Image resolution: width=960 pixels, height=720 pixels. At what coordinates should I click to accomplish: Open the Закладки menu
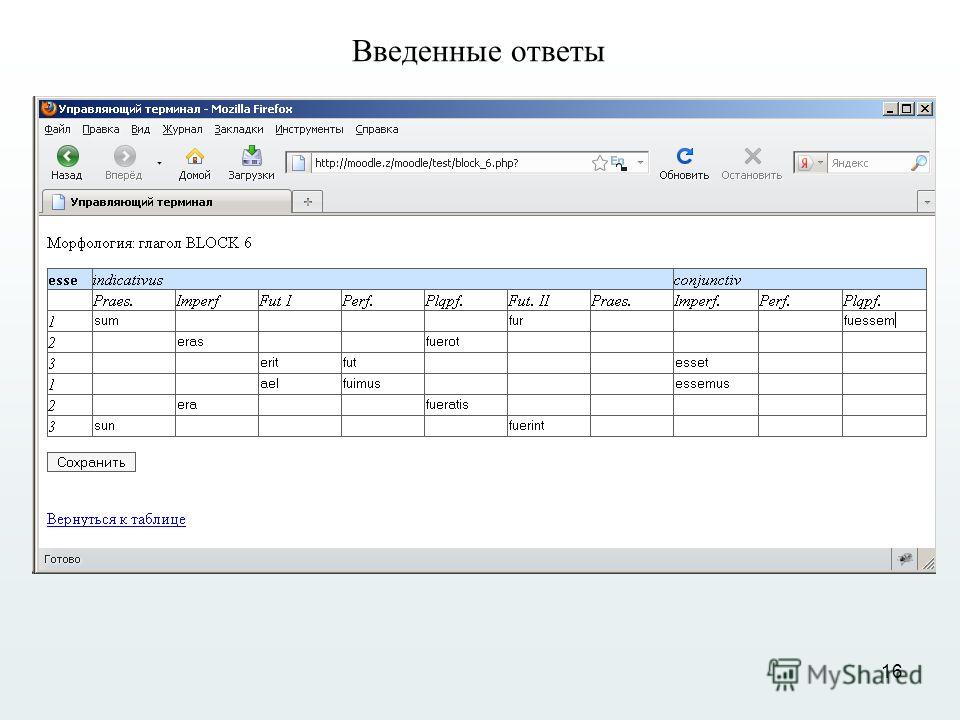click(239, 129)
